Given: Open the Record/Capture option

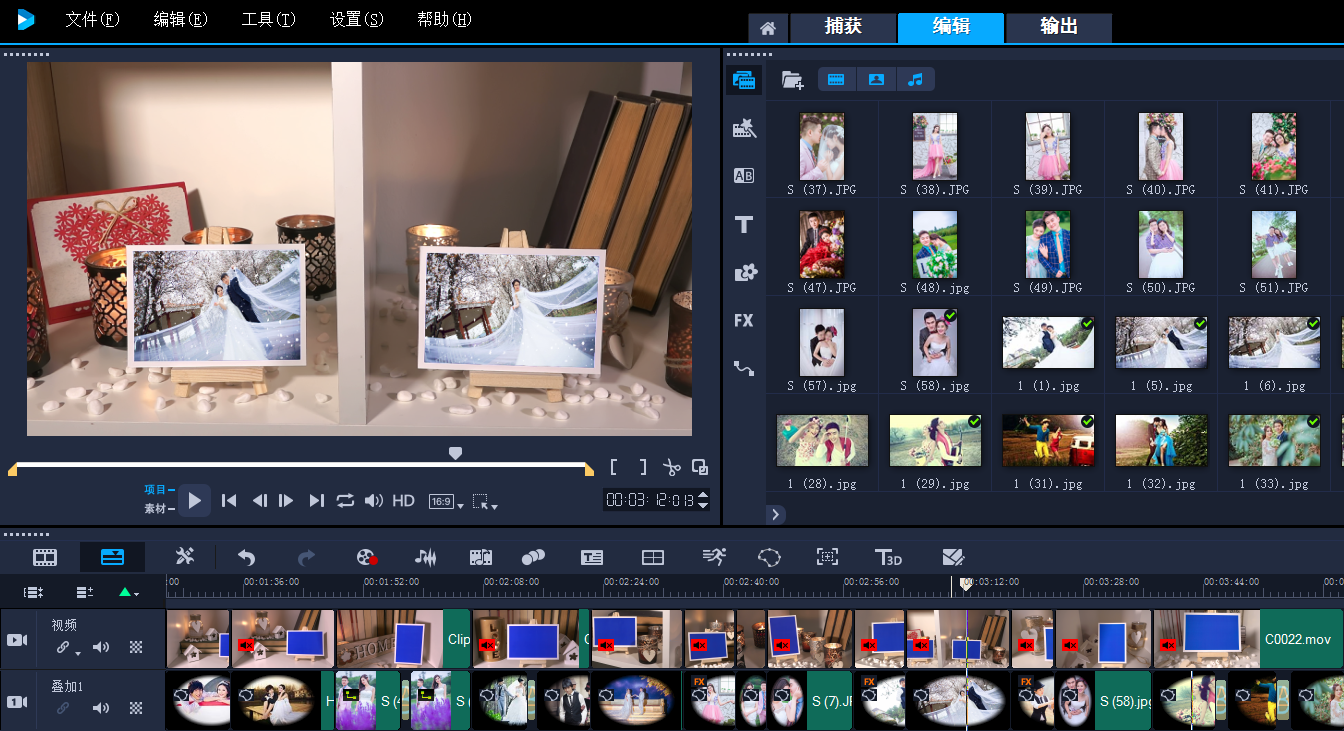Looking at the screenshot, I should [367, 557].
